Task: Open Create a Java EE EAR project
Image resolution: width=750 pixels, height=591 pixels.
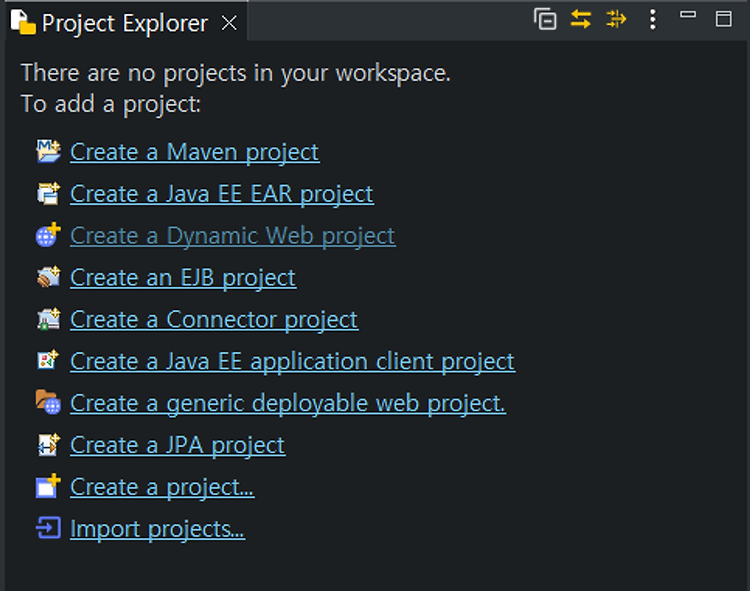Action: 221,195
